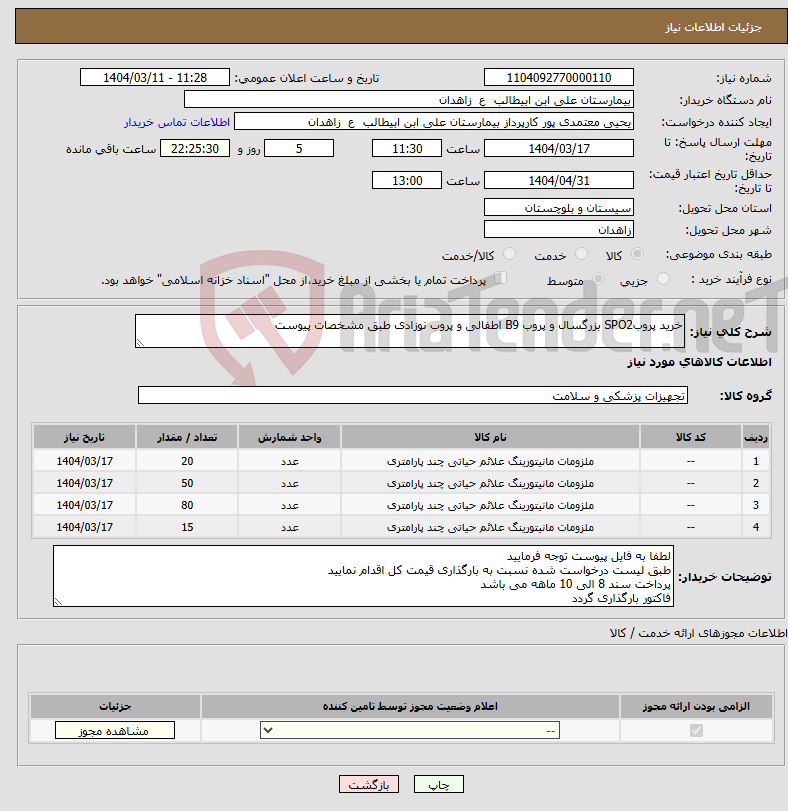Click the چاپ print button
Viewport: 788px width, 811px height.
(x=438, y=784)
